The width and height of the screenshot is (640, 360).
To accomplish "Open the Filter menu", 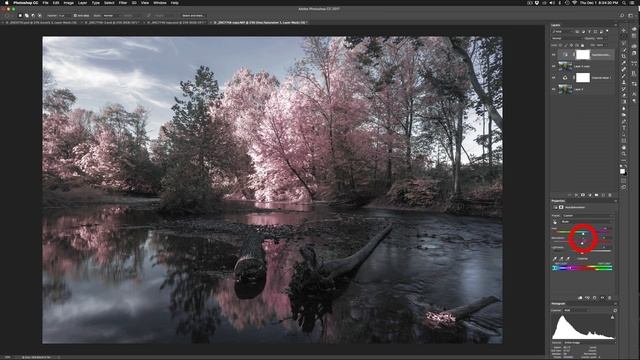I will 123,3.
